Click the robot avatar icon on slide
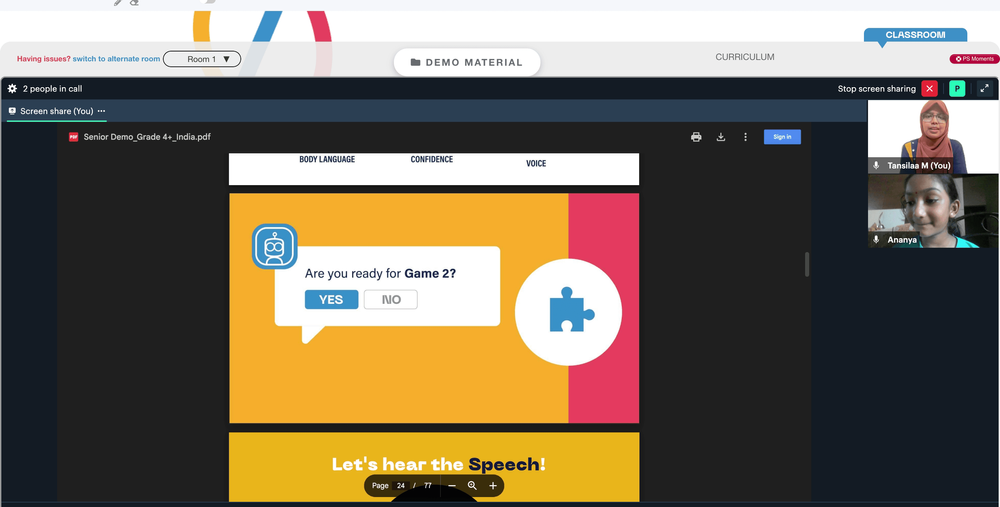Viewport: 1000px width, 507px height. pyautogui.click(x=275, y=246)
